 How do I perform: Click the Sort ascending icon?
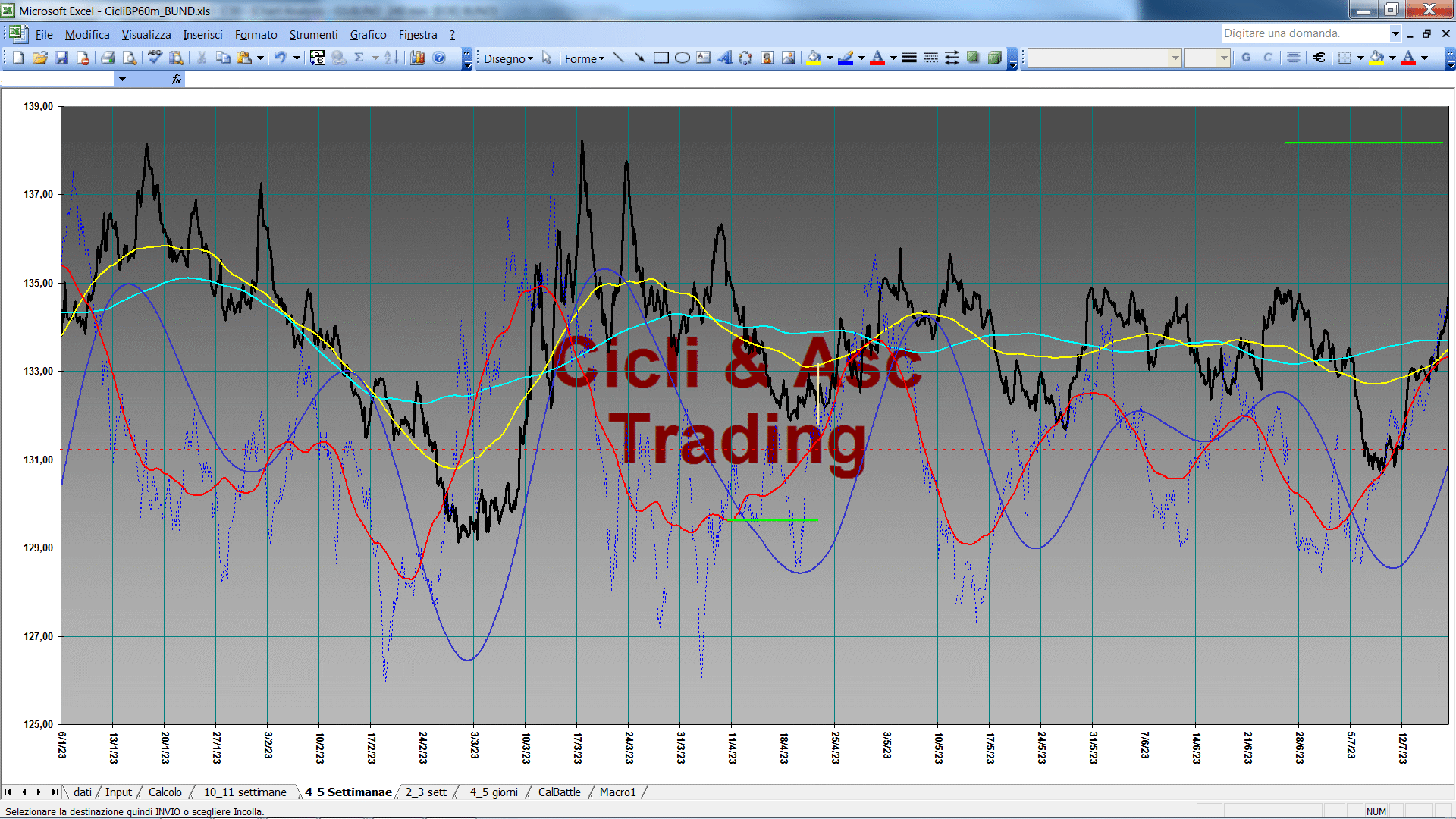[x=391, y=58]
